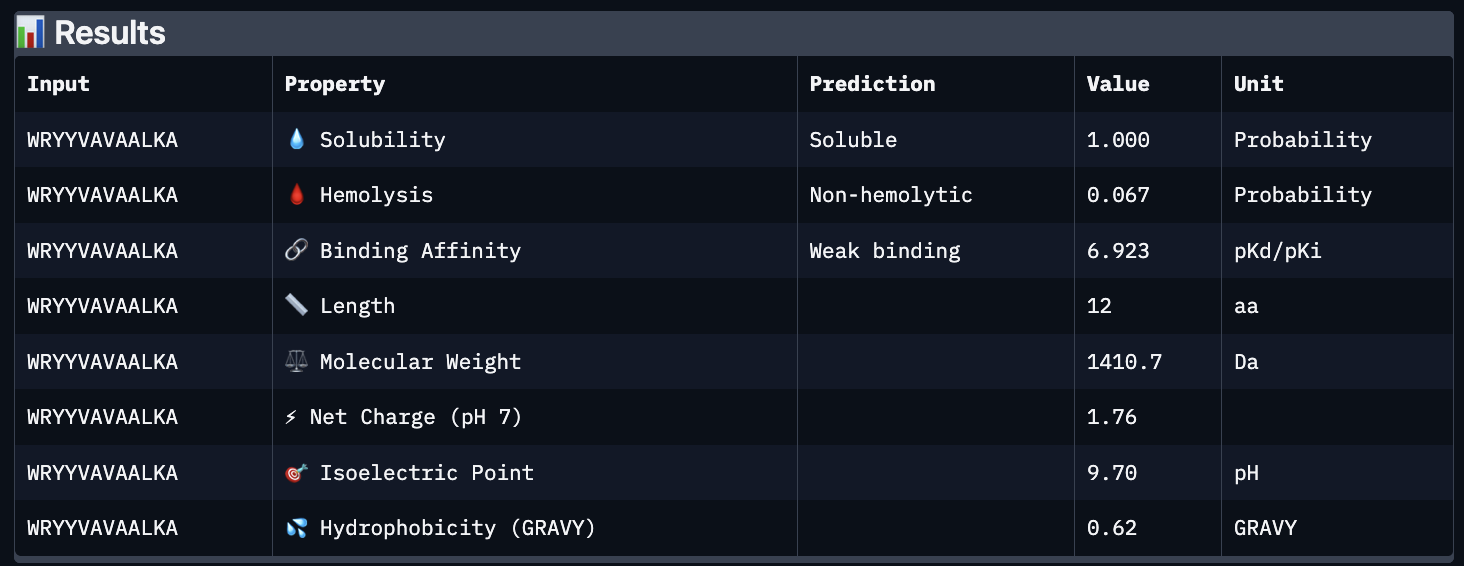Select the Non-hemolytic prediction cell
1464x566 pixels.
[x=890, y=195]
